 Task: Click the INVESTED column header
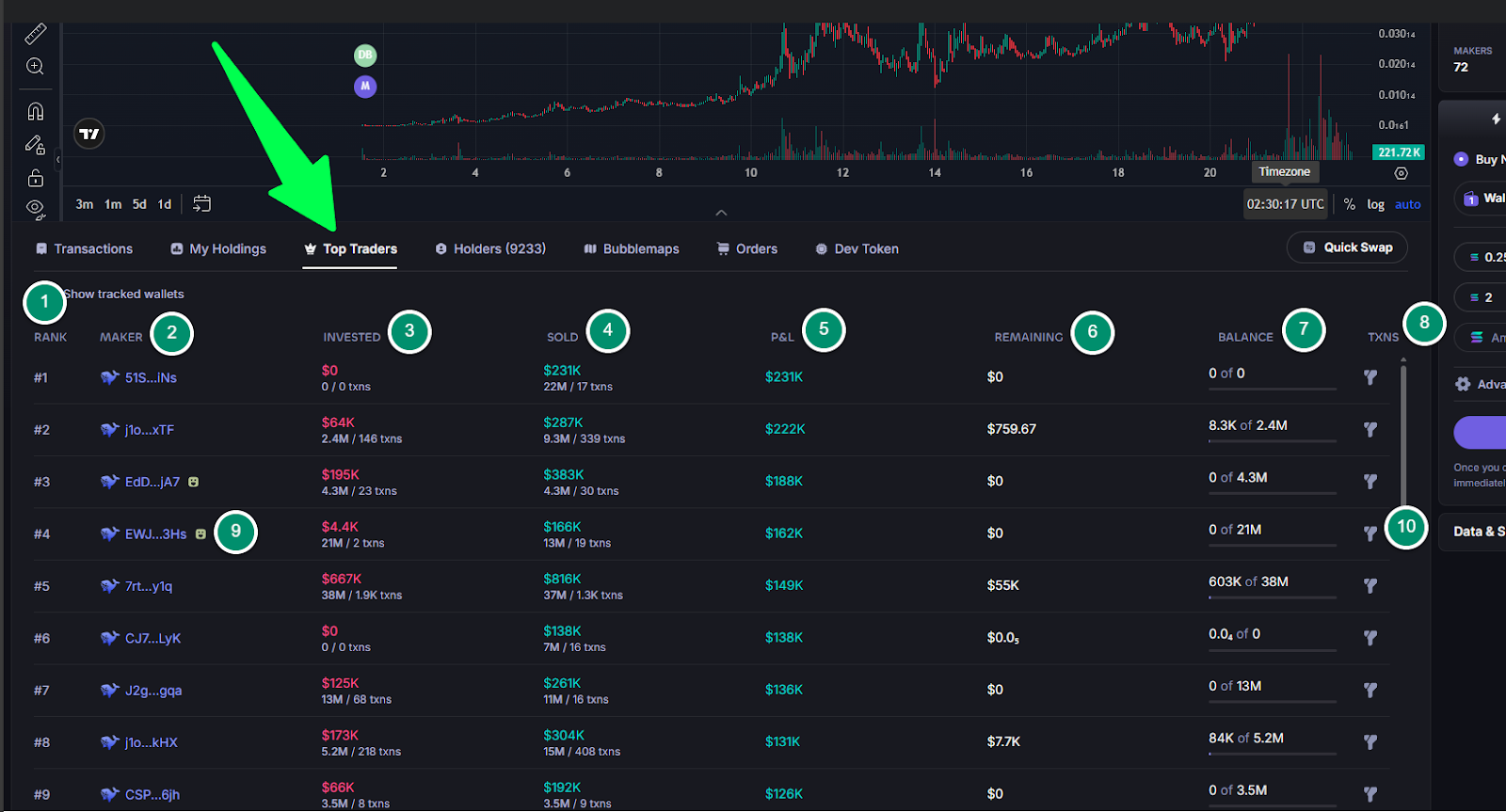click(x=352, y=337)
